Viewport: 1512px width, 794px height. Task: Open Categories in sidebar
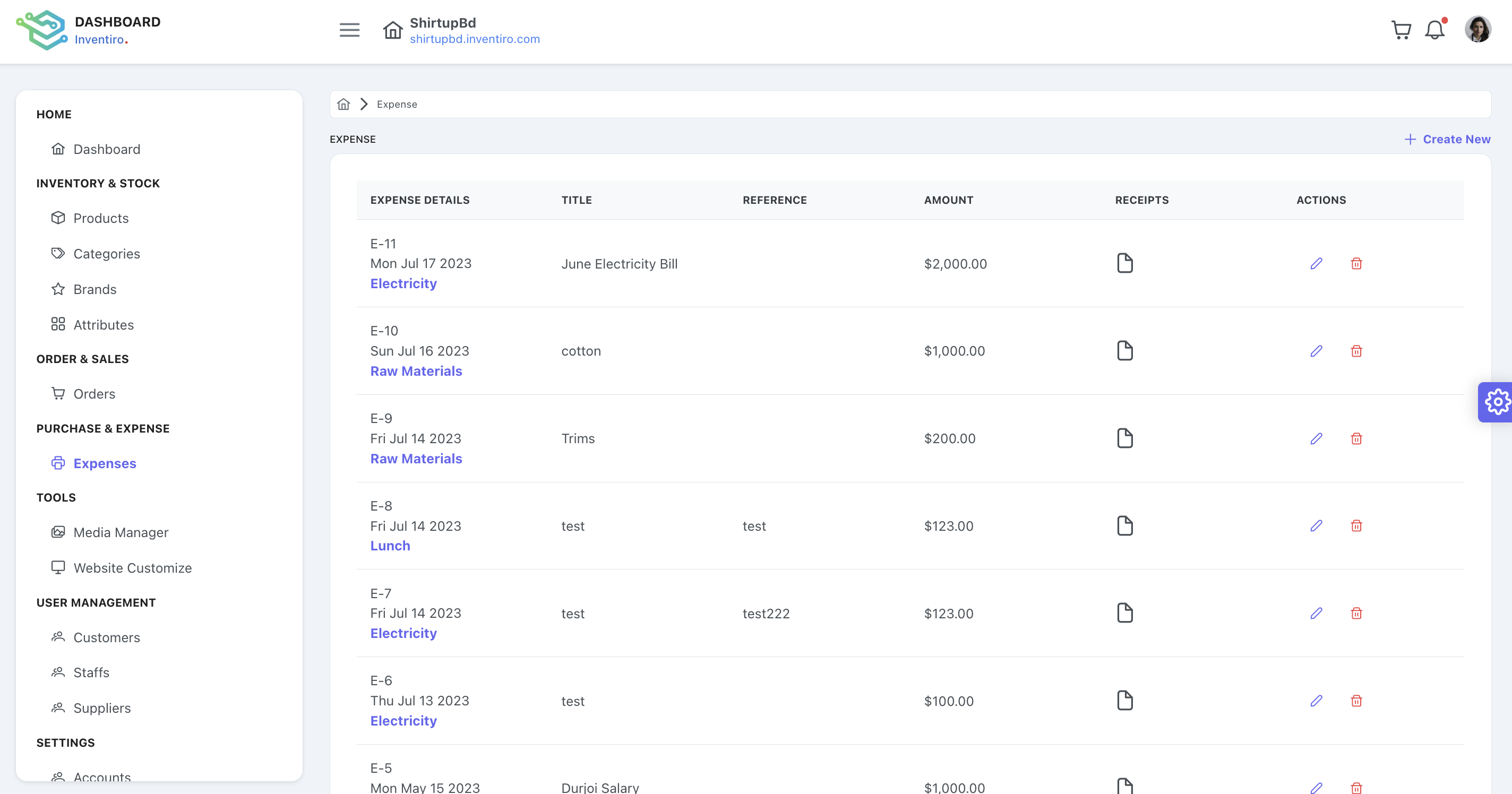click(x=96, y=254)
